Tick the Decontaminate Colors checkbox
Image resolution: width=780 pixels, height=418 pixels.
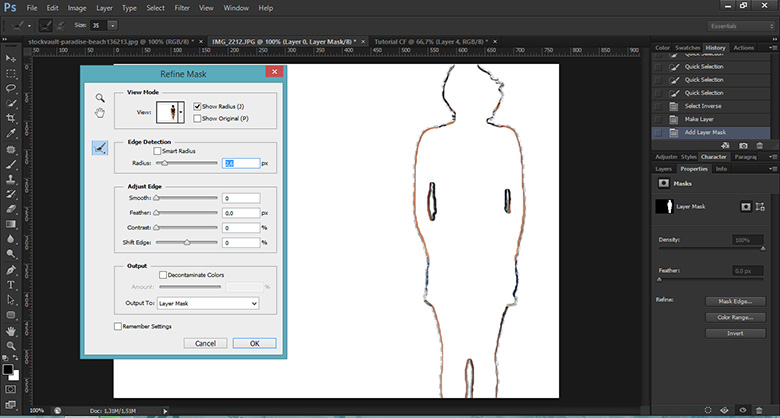tap(164, 274)
